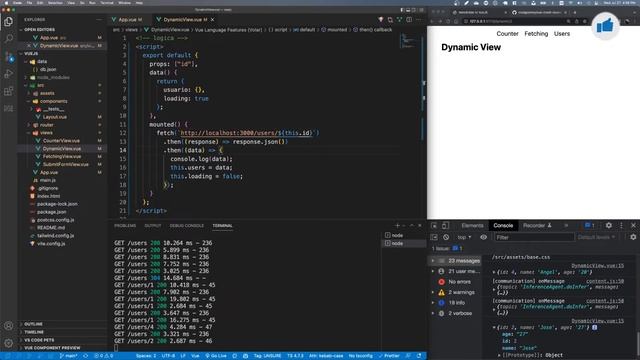Open Source Control view in activity bar
Screen dimensions: 640x360
pos(9,56)
